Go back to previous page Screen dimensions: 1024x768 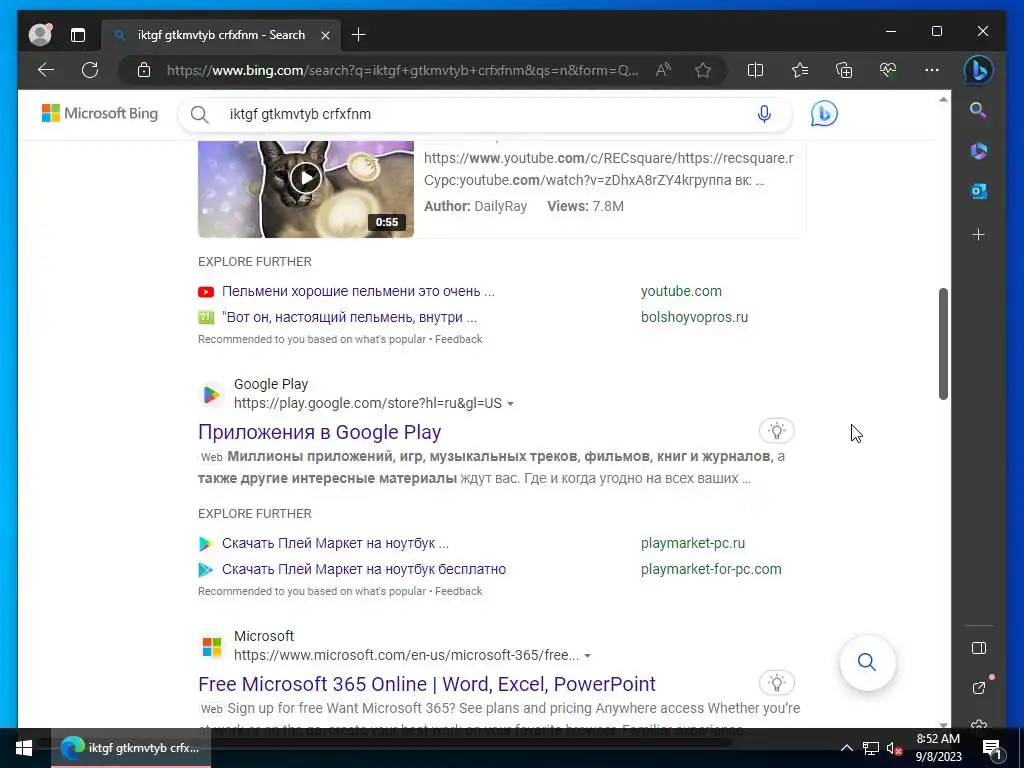coord(46,70)
